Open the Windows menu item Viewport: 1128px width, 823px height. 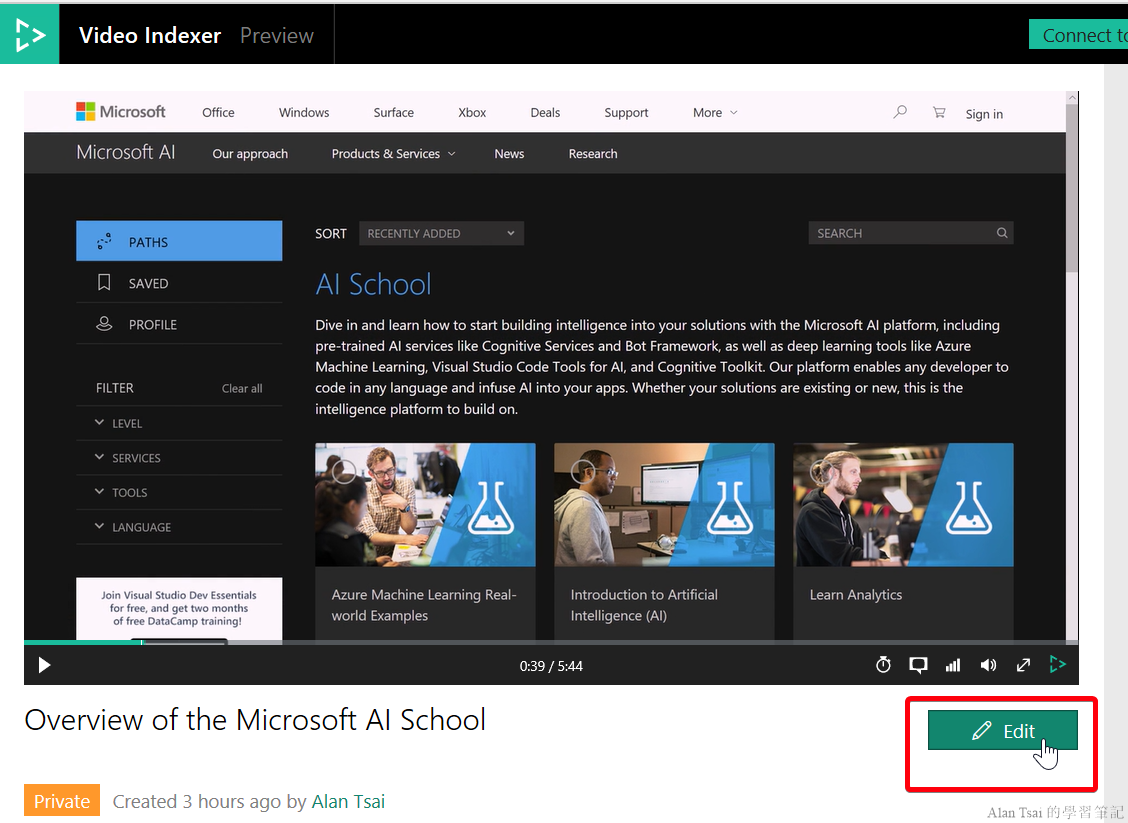coord(304,112)
